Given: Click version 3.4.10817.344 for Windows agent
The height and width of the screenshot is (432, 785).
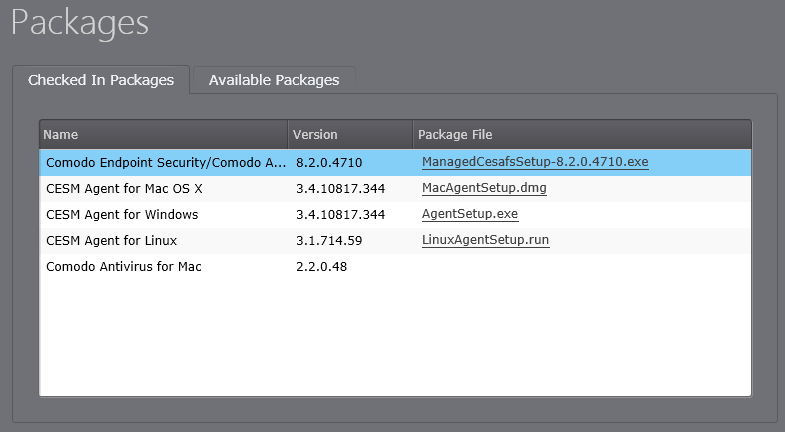Looking at the screenshot, I should (x=340, y=215).
